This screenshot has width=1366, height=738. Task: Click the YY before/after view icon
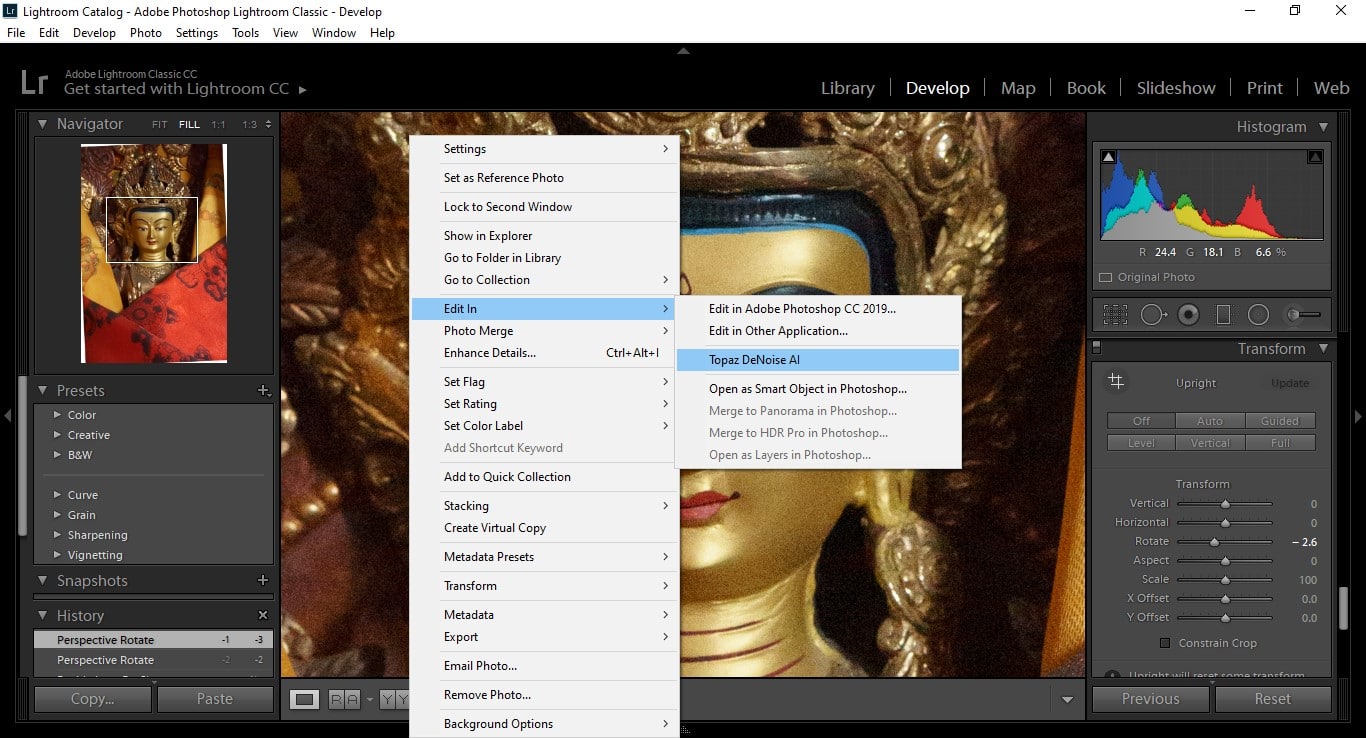coord(394,700)
